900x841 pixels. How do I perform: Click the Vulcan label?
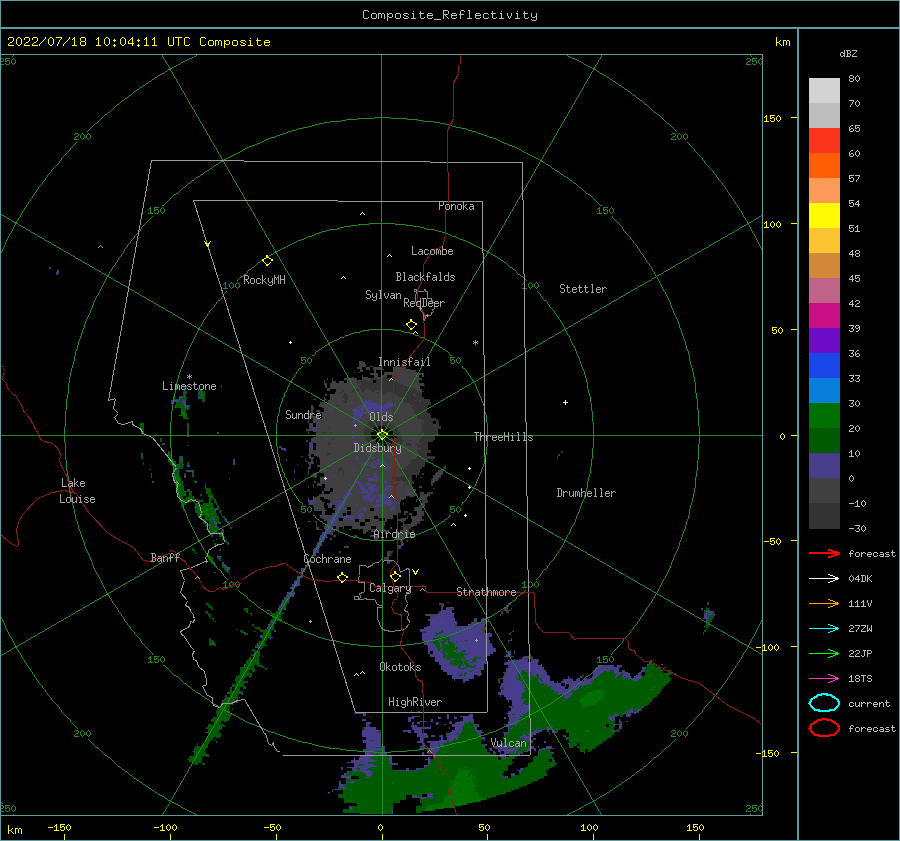(508, 743)
